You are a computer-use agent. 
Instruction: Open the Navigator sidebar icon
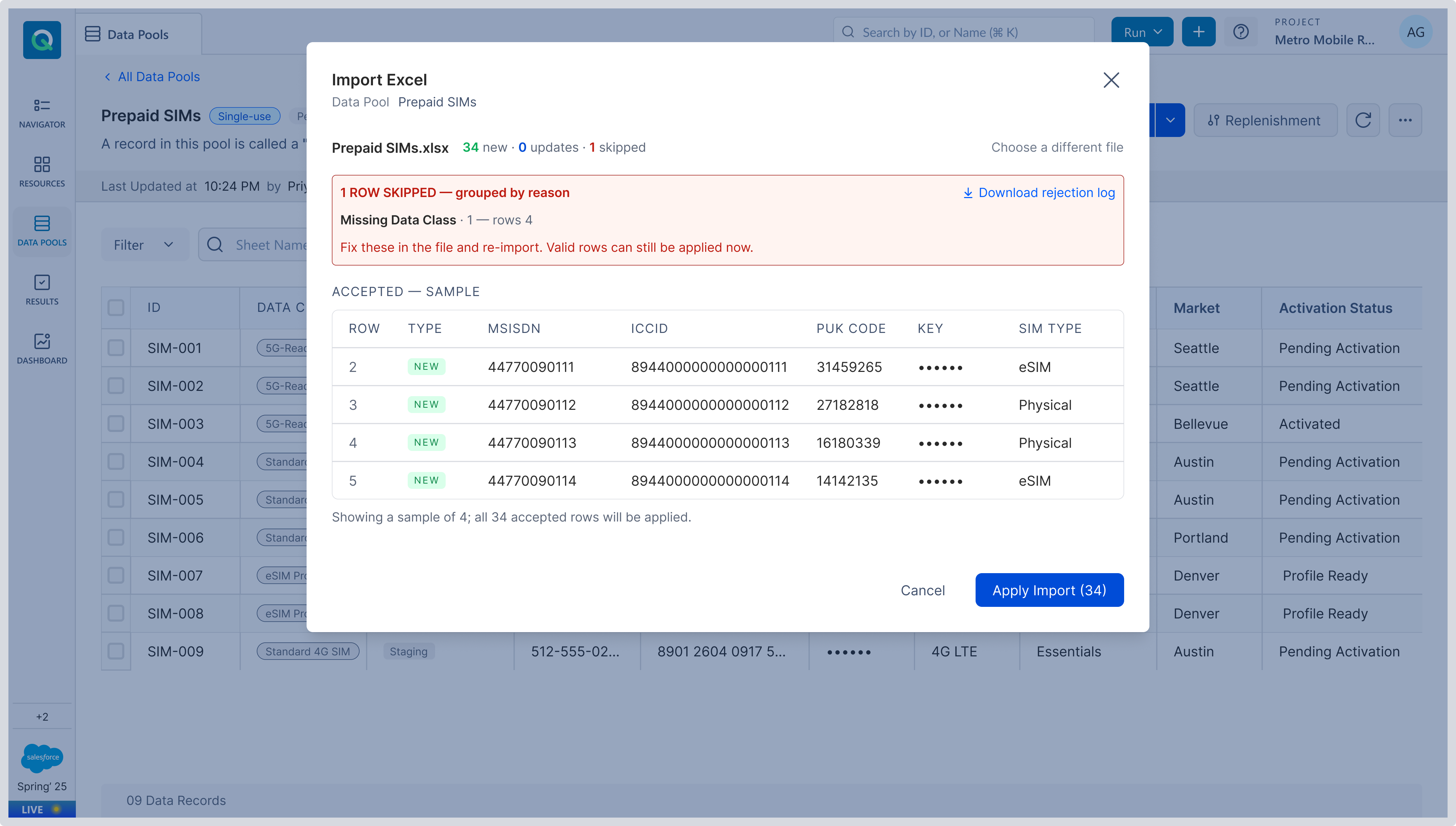[42, 113]
